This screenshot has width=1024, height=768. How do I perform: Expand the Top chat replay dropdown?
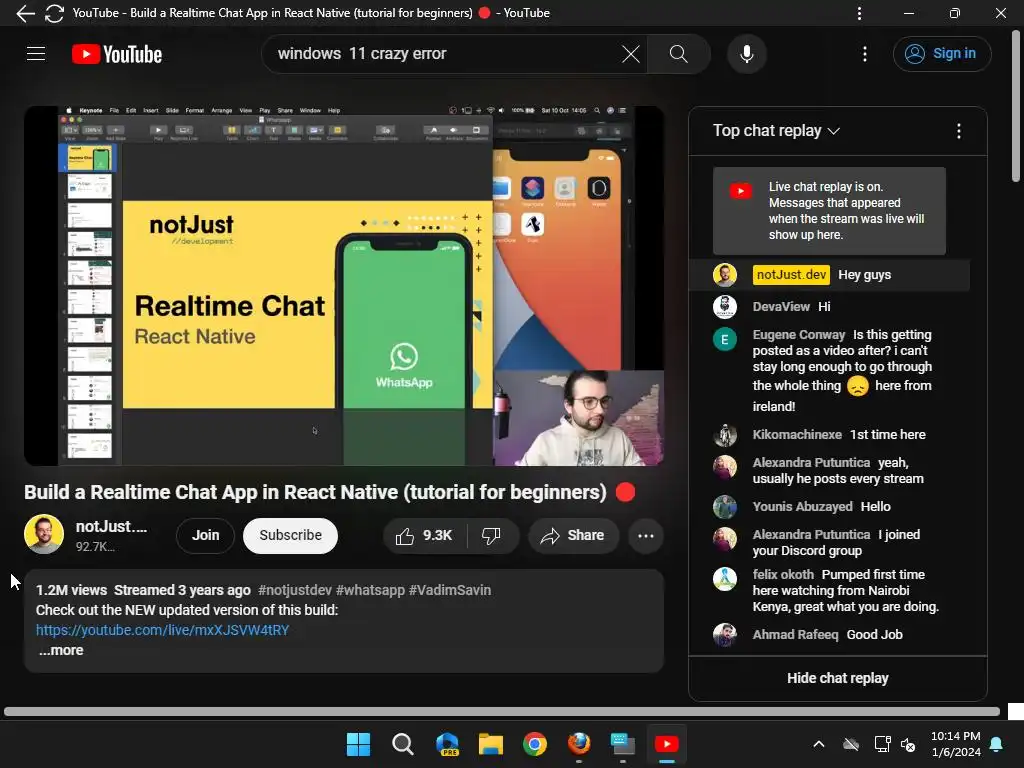[x=776, y=131]
